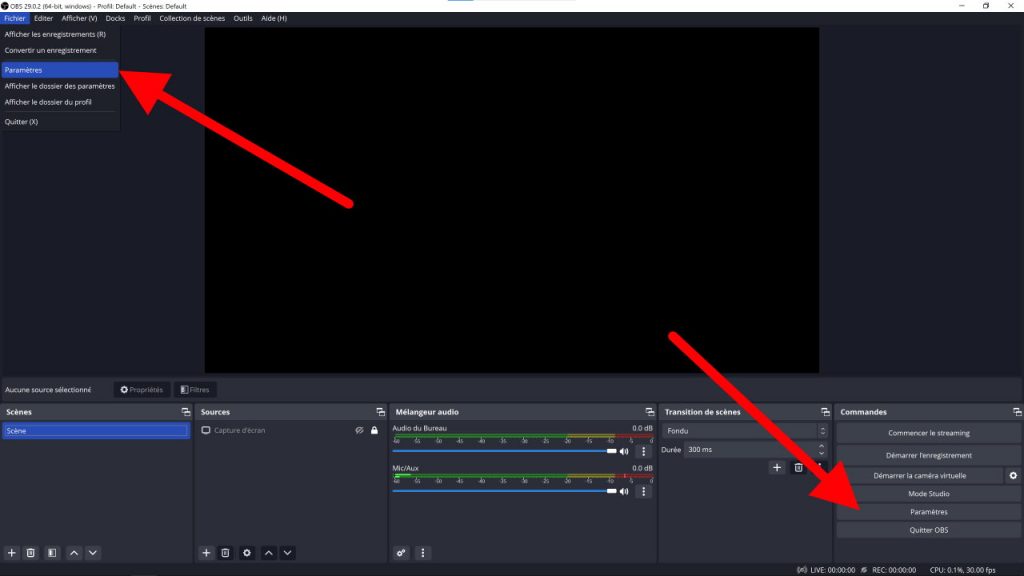The image size is (1024, 576).
Task: Open source properties with the gear icon
Action: pos(246,552)
